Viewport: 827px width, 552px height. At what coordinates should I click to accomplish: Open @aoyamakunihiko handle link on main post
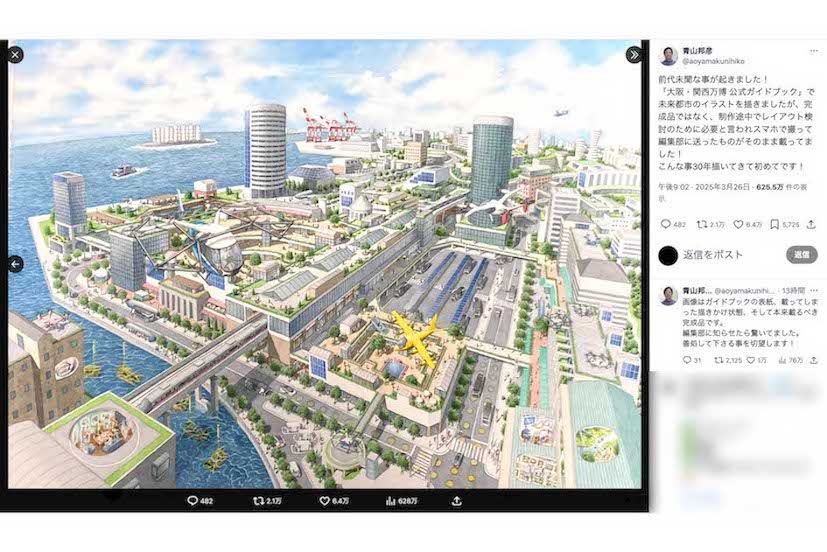(x=713, y=61)
